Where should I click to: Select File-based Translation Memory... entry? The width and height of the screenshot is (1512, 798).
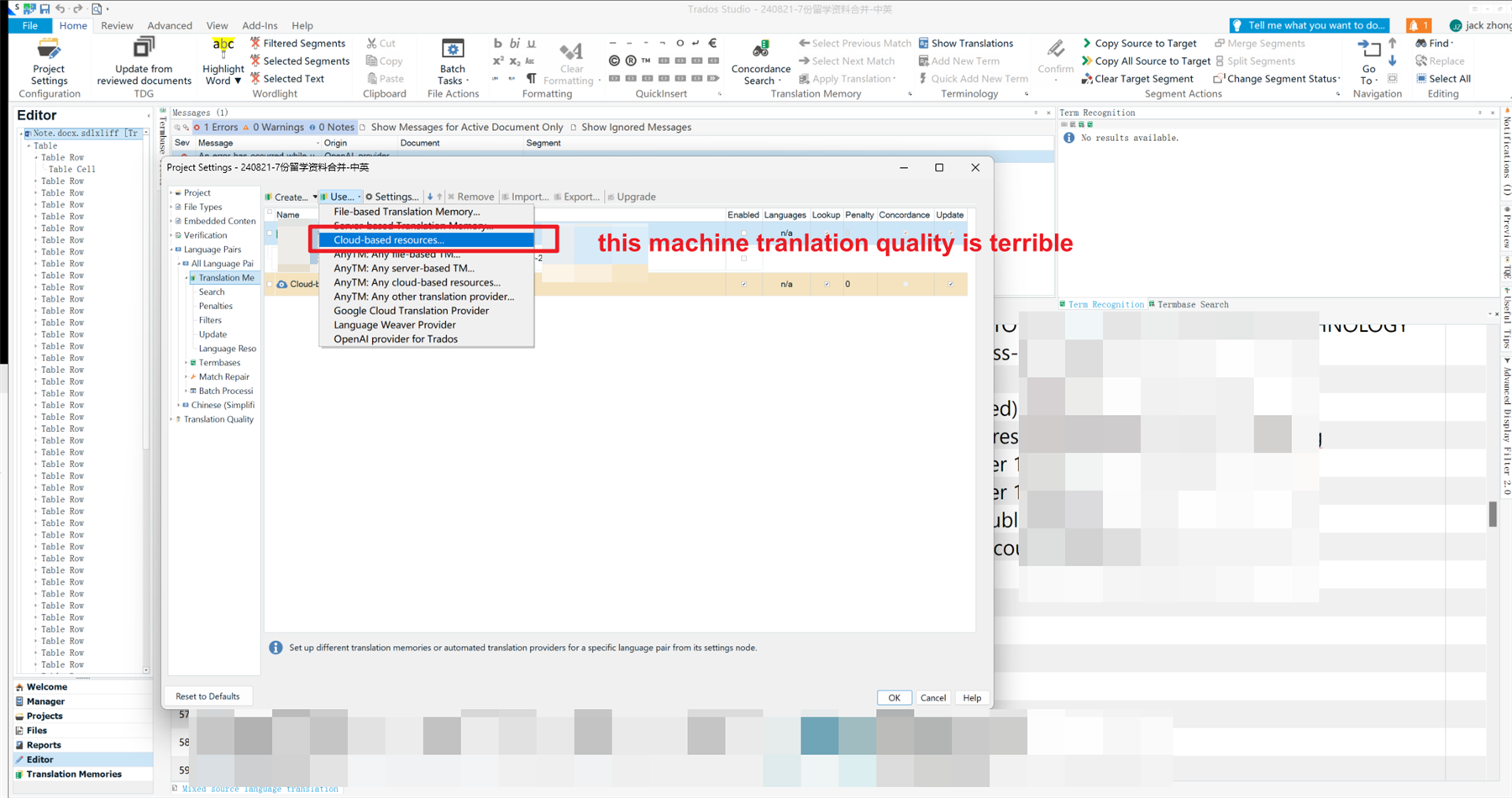coord(426,212)
